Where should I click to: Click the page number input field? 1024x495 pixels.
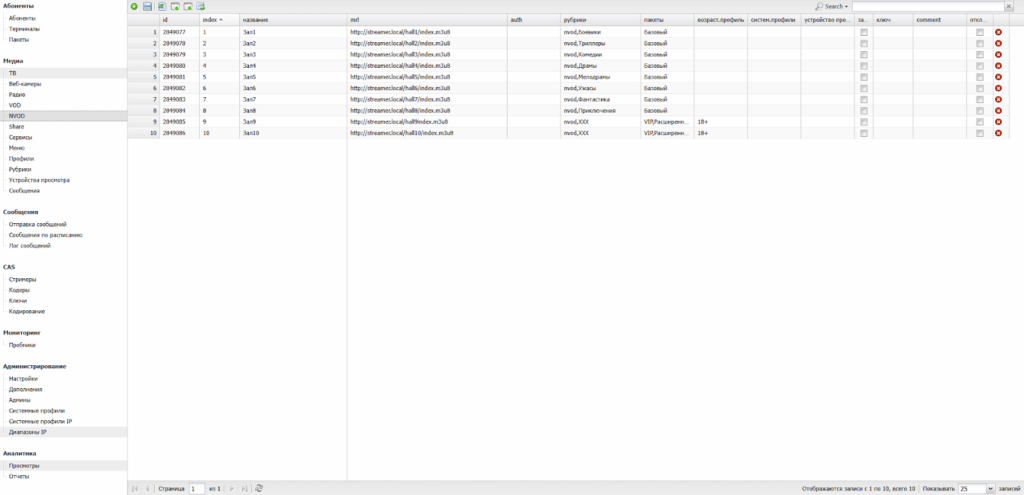click(x=197, y=488)
